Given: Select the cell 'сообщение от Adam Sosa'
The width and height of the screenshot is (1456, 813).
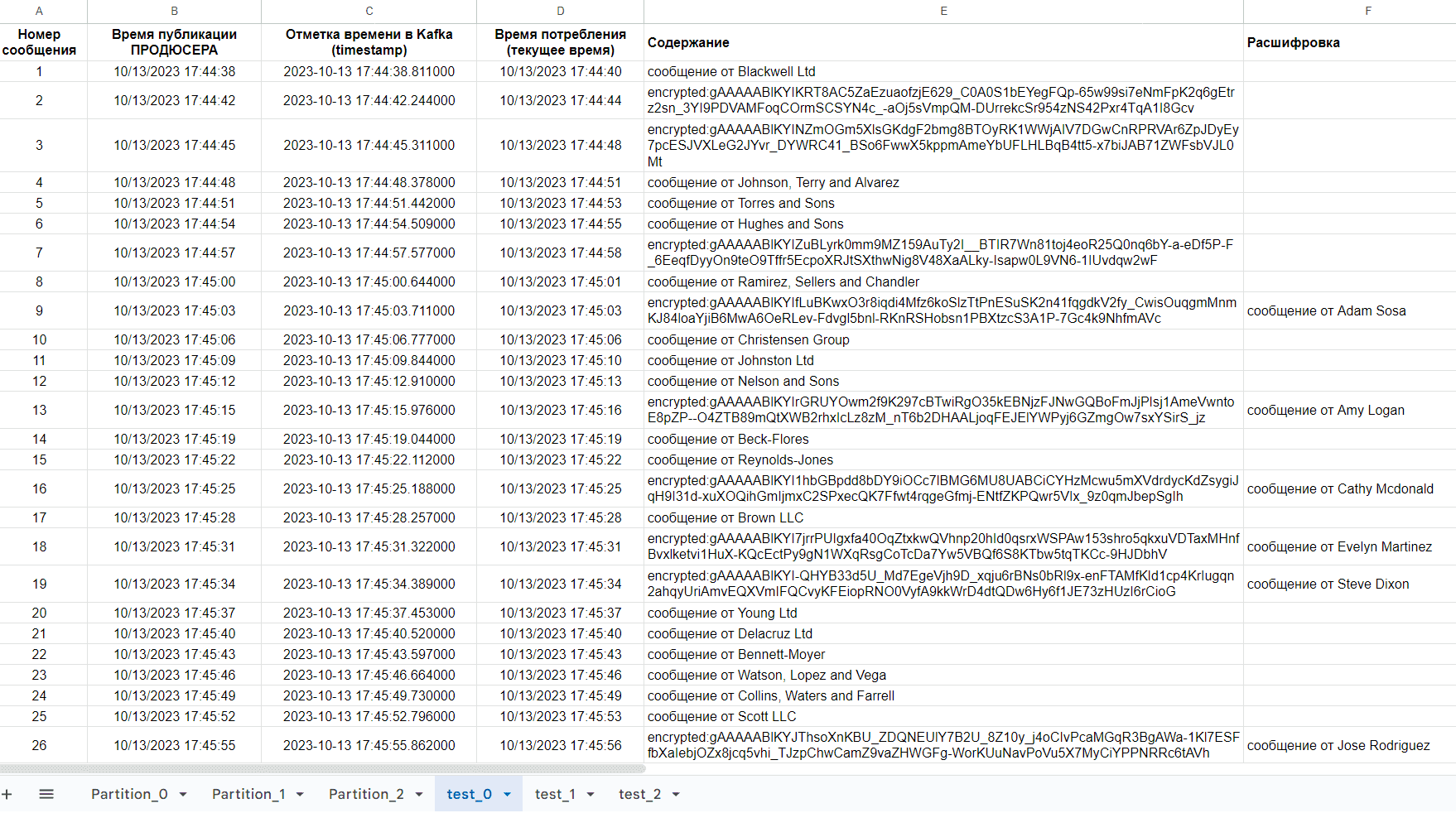Looking at the screenshot, I should click(x=1348, y=311).
